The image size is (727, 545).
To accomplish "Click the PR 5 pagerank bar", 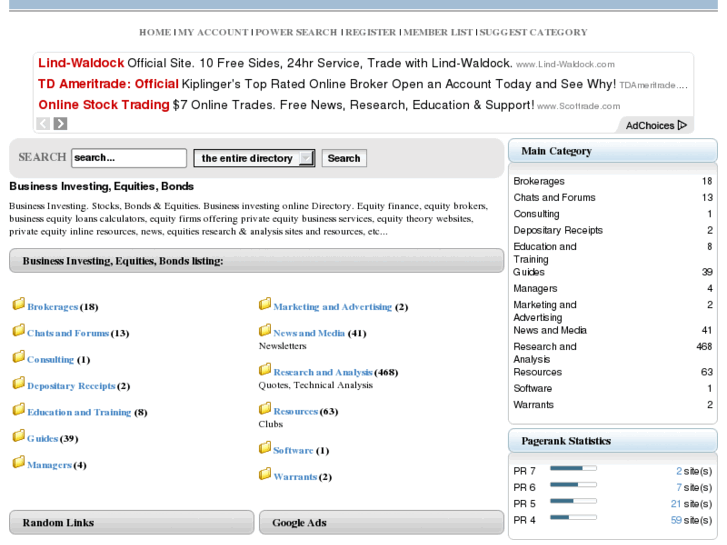I will click(x=573, y=501).
